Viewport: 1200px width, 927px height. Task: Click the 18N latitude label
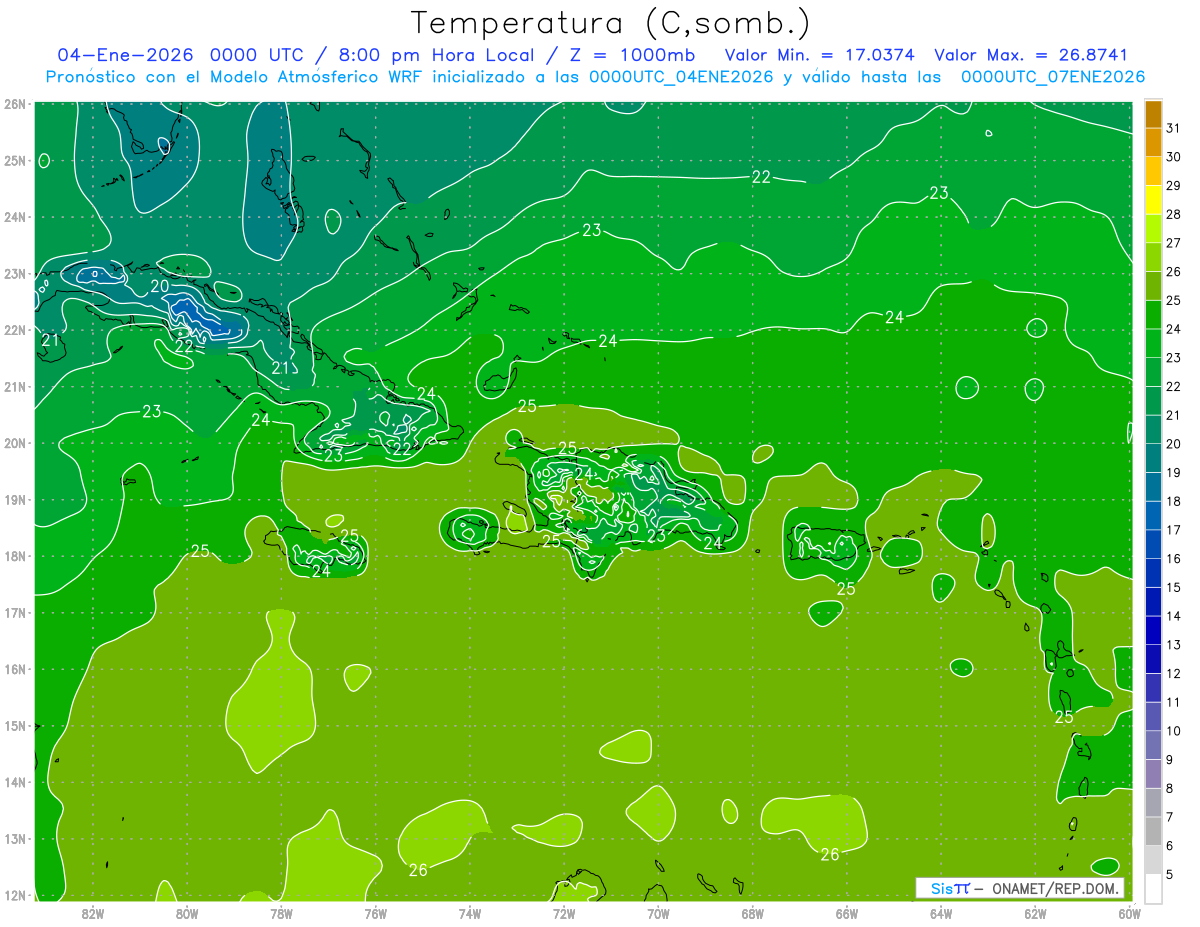click(x=14, y=556)
